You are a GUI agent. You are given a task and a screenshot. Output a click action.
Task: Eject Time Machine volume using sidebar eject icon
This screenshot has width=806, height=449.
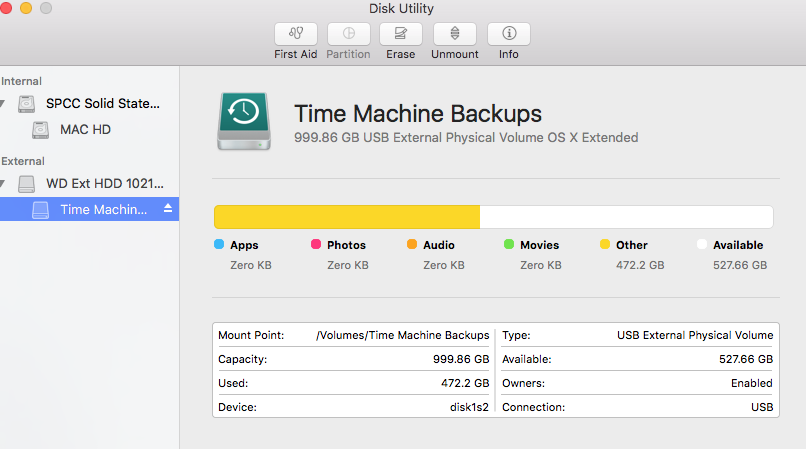click(168, 209)
